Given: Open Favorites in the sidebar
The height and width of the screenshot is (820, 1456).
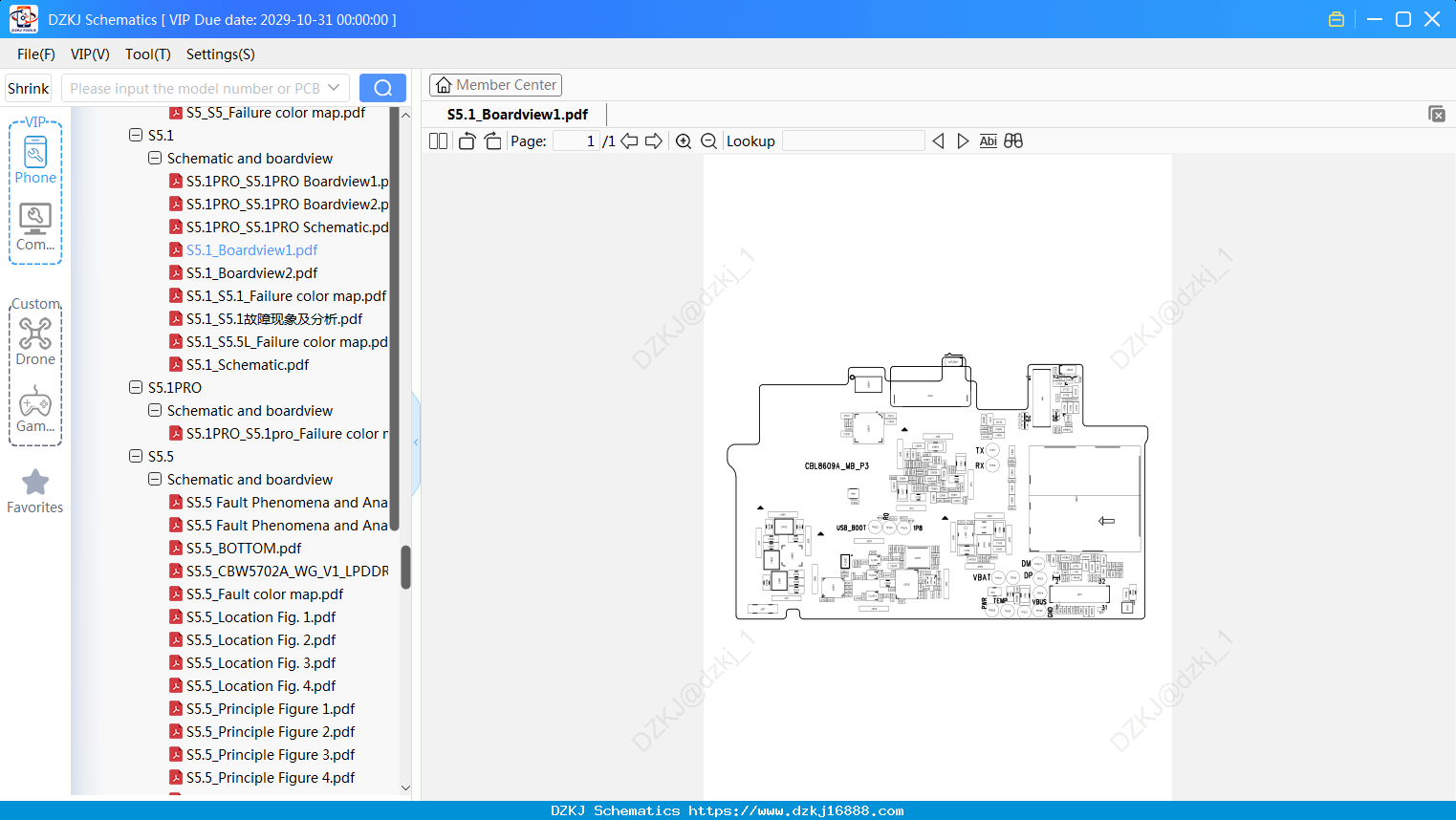Looking at the screenshot, I should pos(35,491).
